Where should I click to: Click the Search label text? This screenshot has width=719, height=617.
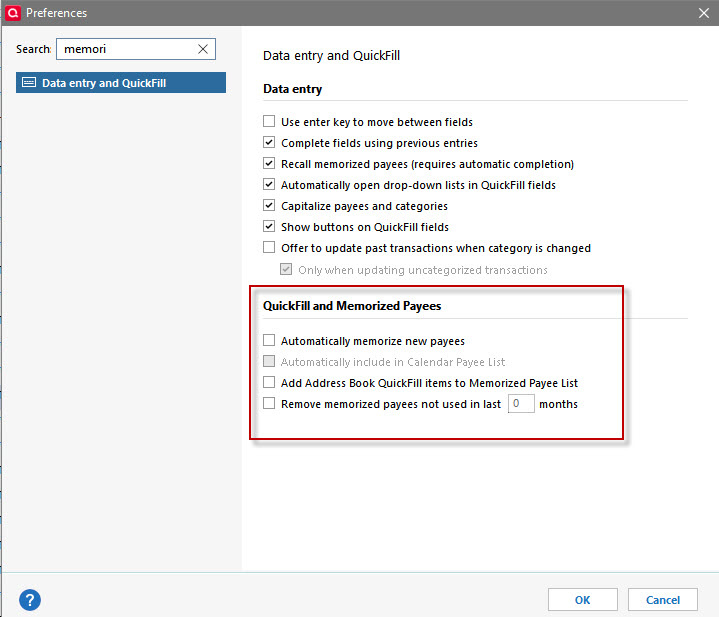pos(33,49)
